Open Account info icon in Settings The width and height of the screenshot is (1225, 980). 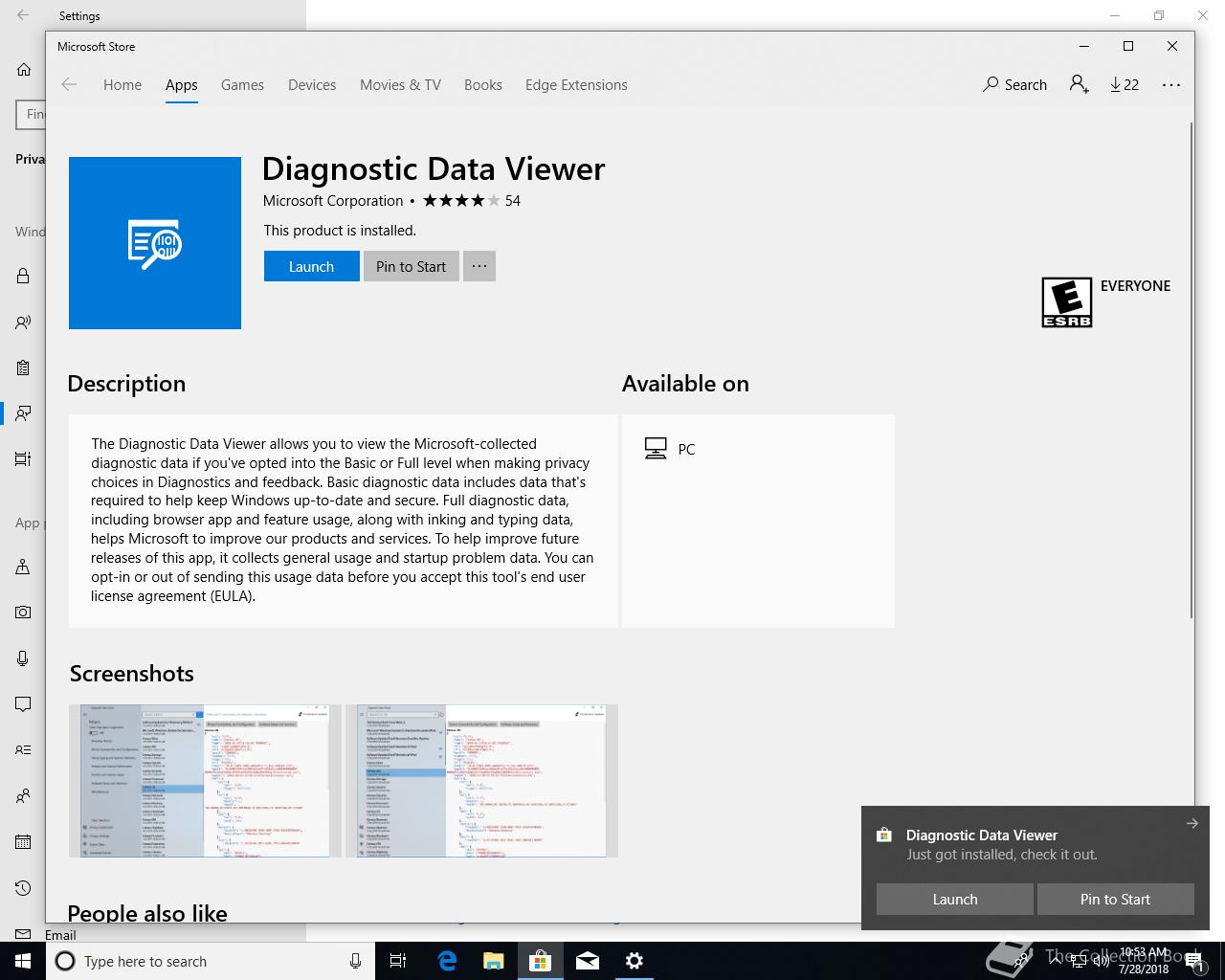click(23, 750)
